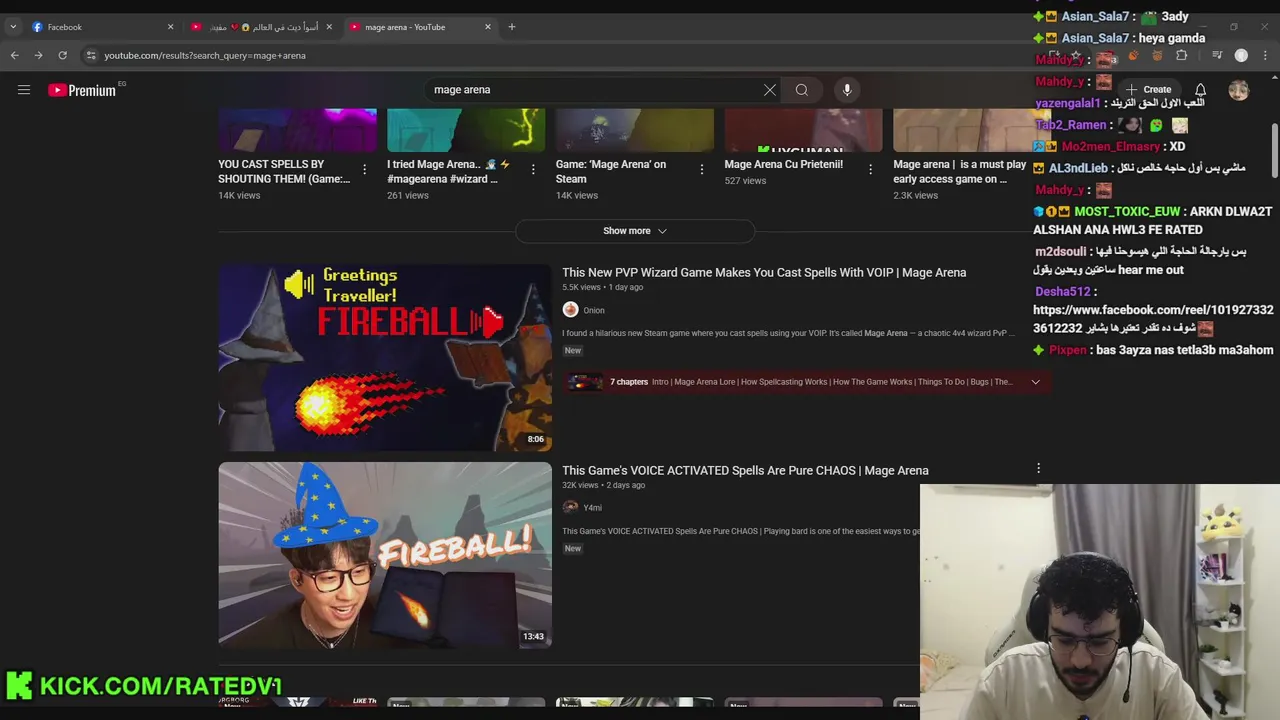Screen dimensions: 1280x720
Task: Open options menu for Y4mi video
Action: tap(1038, 468)
